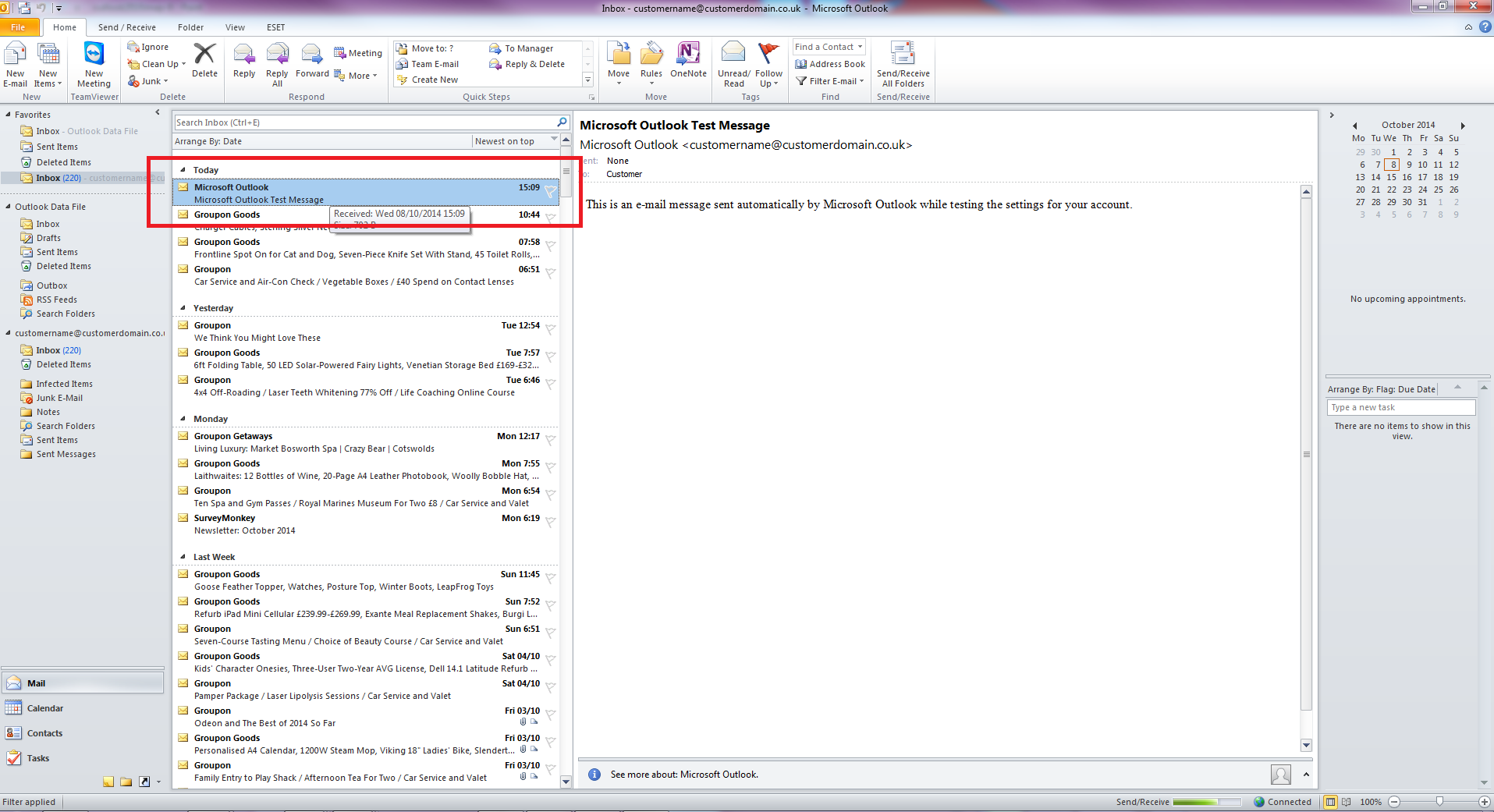
Task: Toggle flag on SurveyMonkey newsletter email
Action: pos(551,522)
